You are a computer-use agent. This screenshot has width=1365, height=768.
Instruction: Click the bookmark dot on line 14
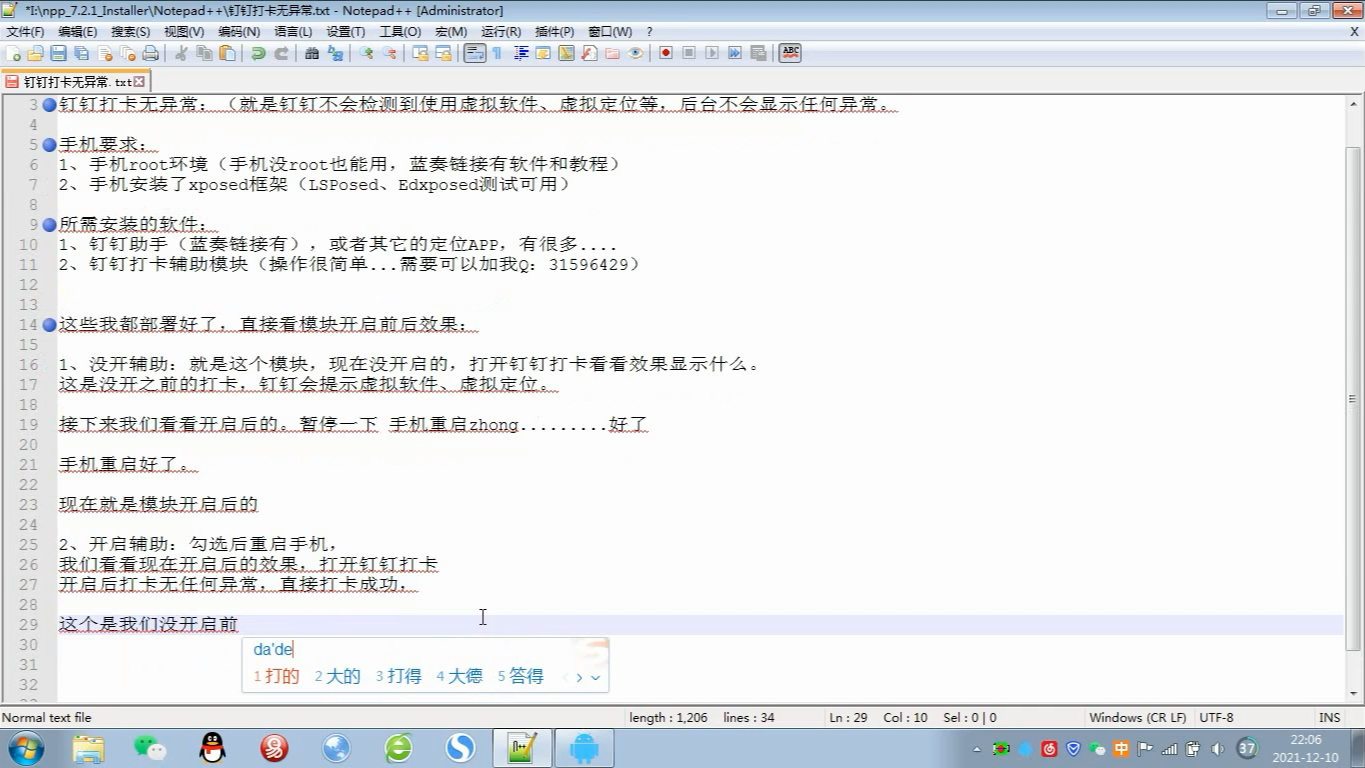(49, 325)
